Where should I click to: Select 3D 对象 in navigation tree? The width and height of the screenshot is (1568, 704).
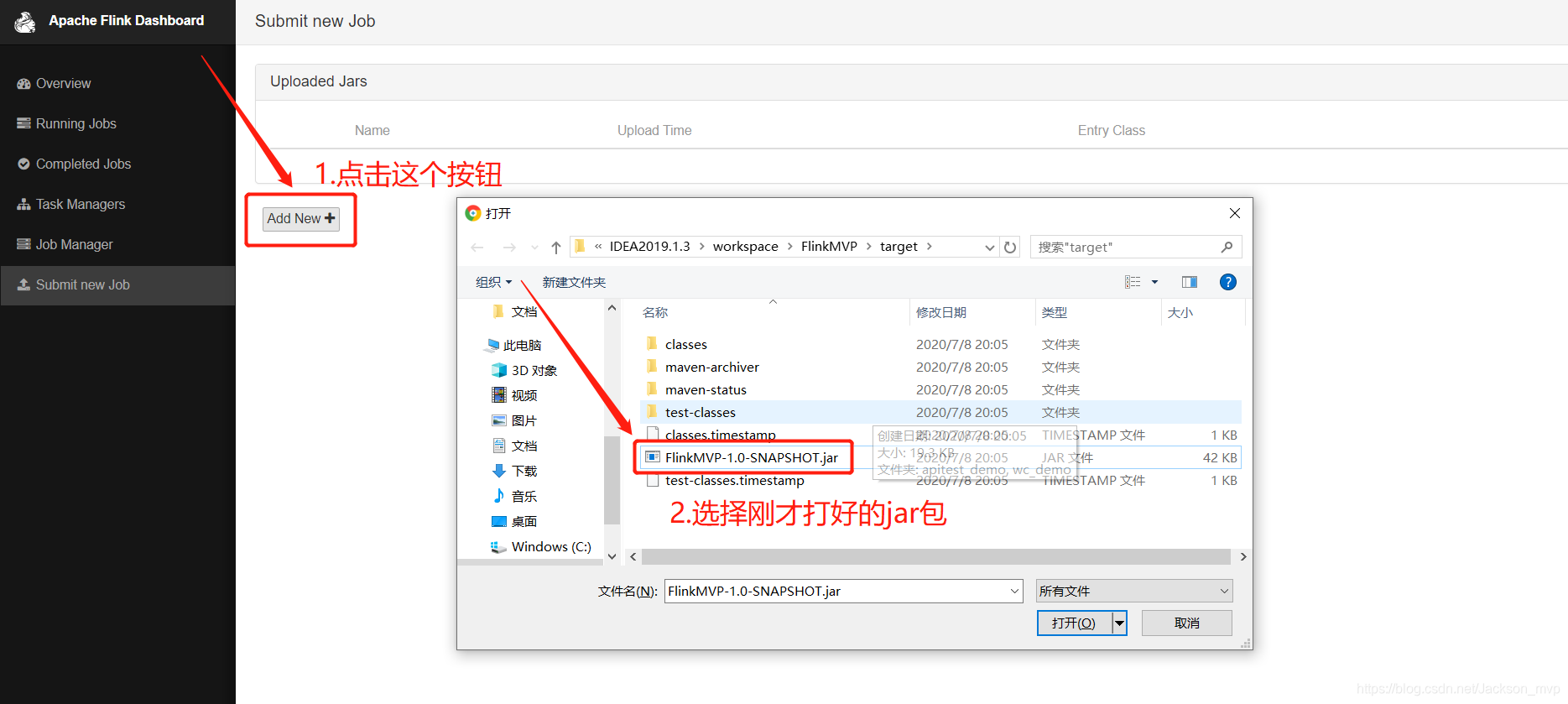[x=525, y=370]
